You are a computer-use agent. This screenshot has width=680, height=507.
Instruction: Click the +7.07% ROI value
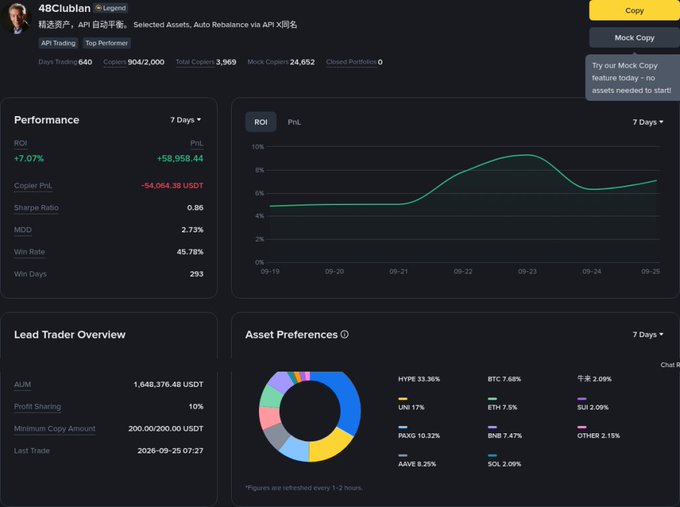[x=29, y=159]
